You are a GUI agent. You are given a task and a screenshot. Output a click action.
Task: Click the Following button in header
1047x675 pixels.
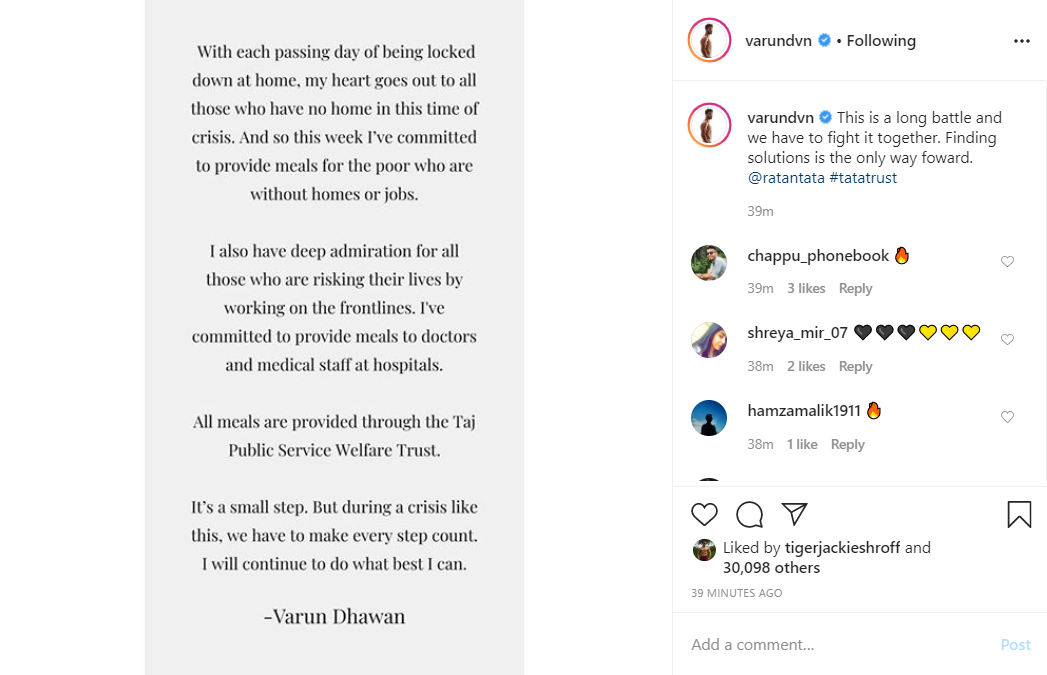coord(881,41)
